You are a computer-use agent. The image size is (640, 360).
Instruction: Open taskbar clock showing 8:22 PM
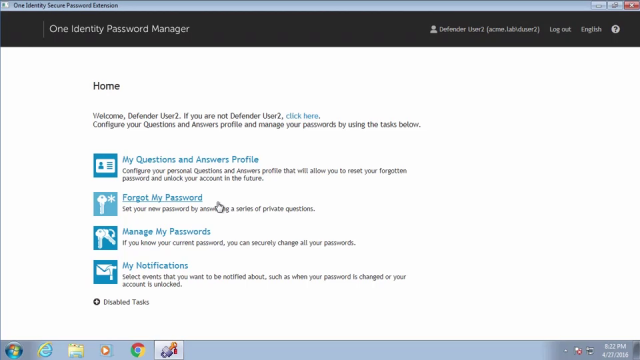615,351
